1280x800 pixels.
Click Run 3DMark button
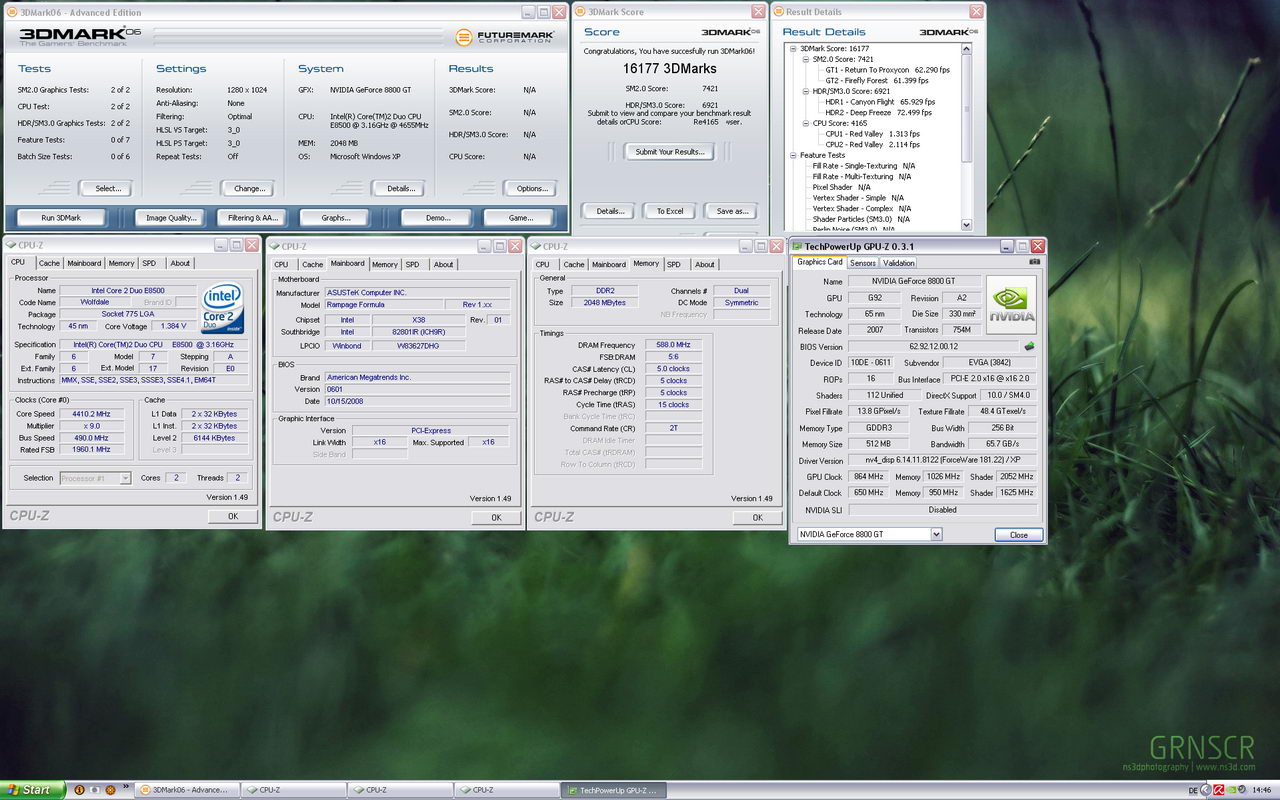(62, 217)
